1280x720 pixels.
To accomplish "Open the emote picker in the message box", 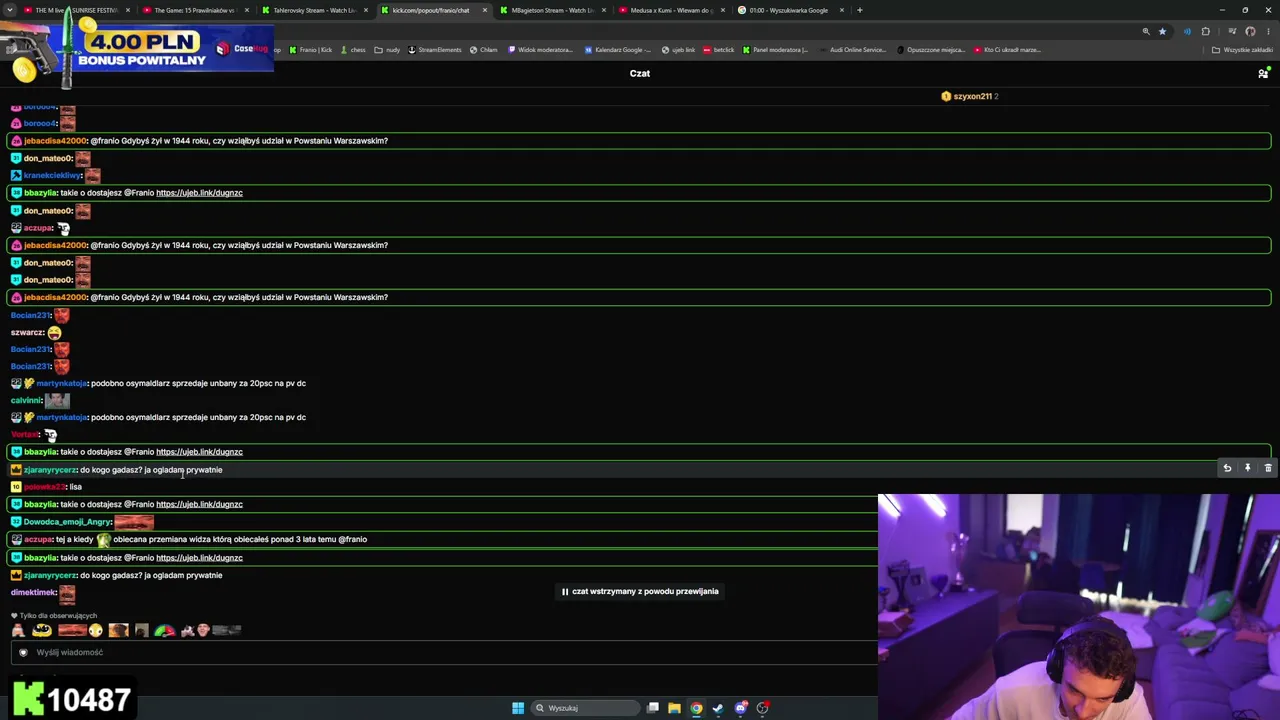I will pyautogui.click(x=23, y=653).
